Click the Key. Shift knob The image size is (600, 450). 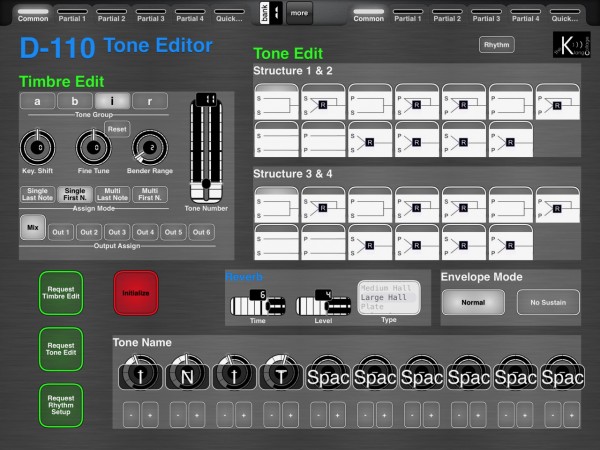coord(38,147)
